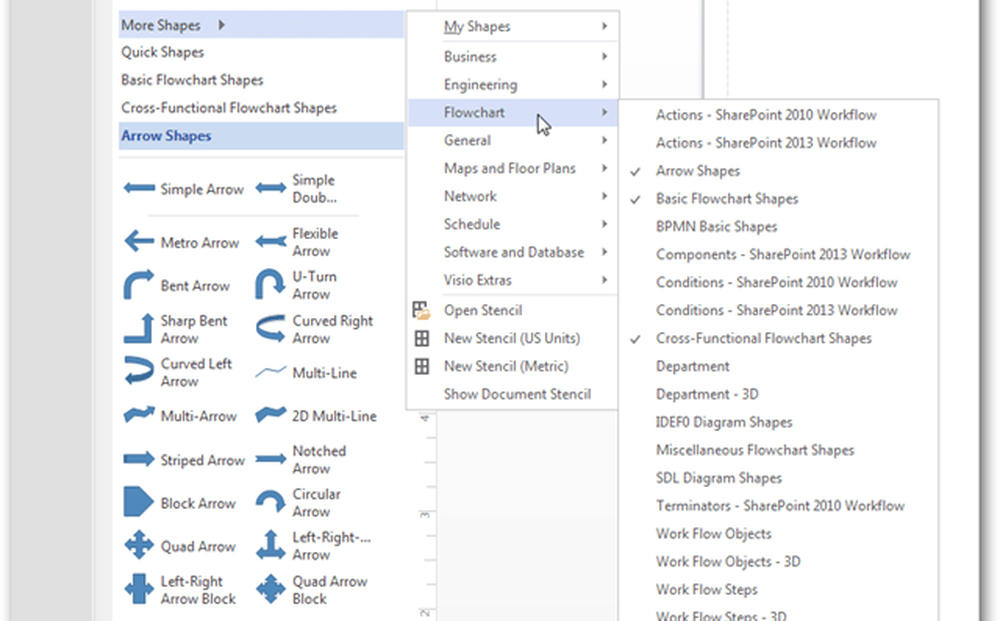Select the Simple Arrow shape icon
Viewport: 1000px width, 621px height.
click(139, 188)
